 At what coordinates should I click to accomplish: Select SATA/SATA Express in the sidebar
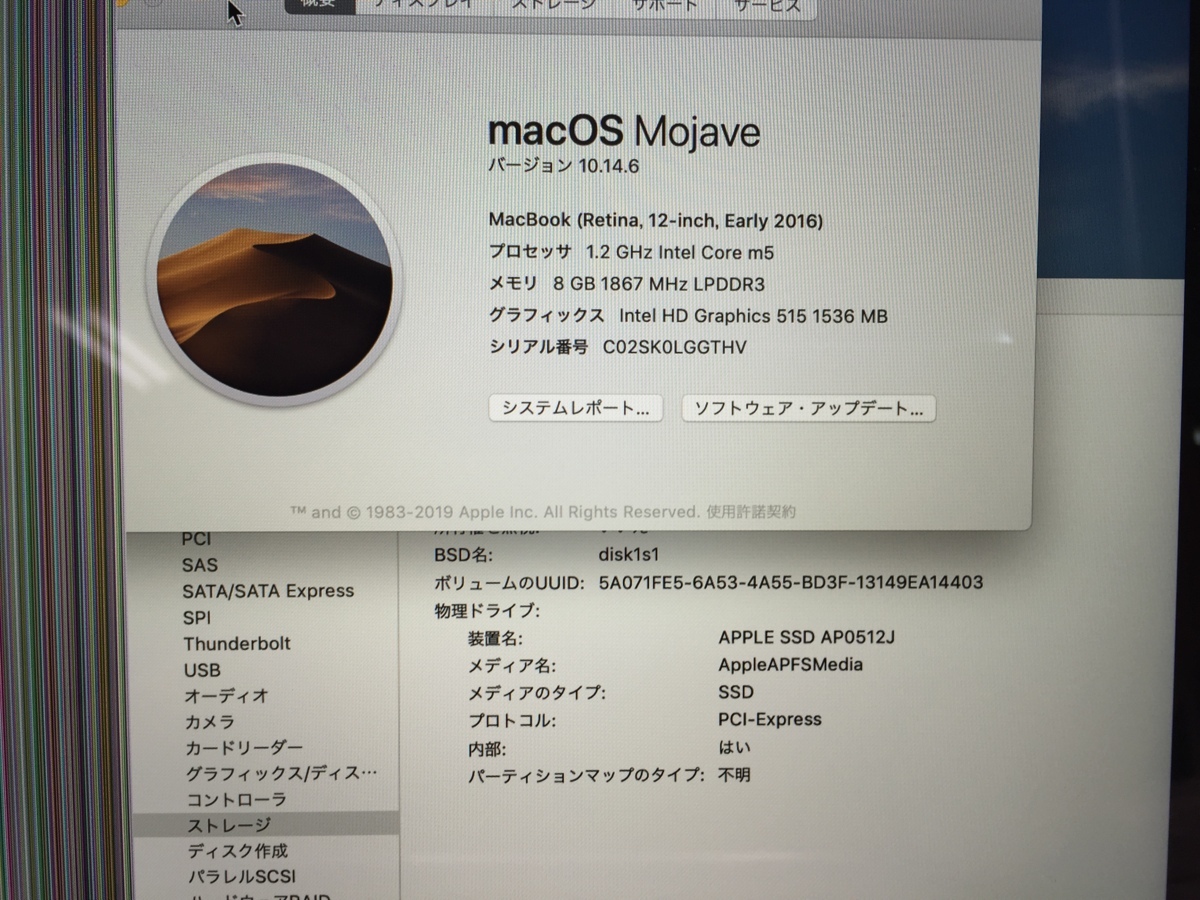[x=268, y=591]
